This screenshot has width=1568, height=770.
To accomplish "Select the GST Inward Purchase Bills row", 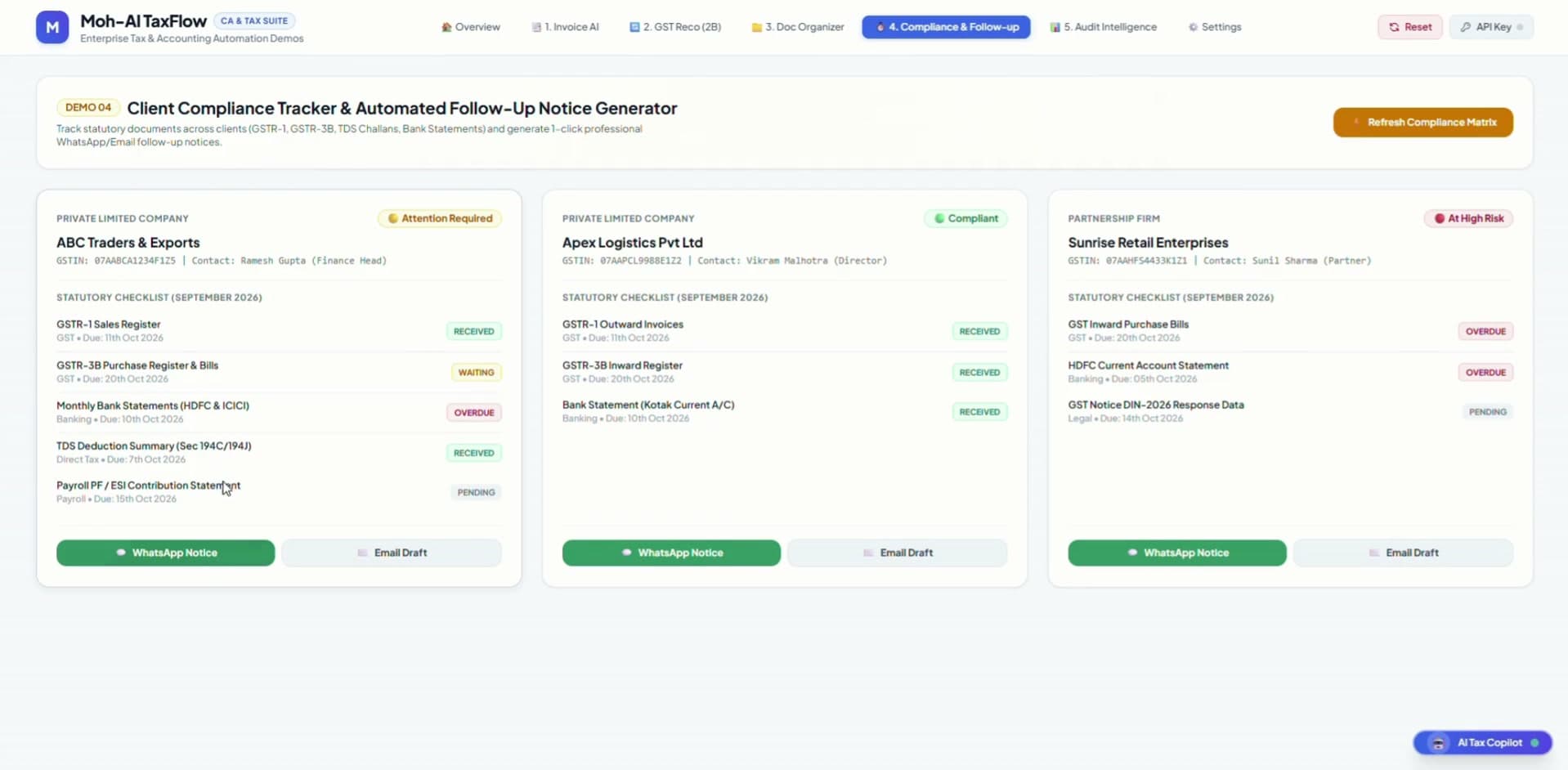I will pos(1290,331).
